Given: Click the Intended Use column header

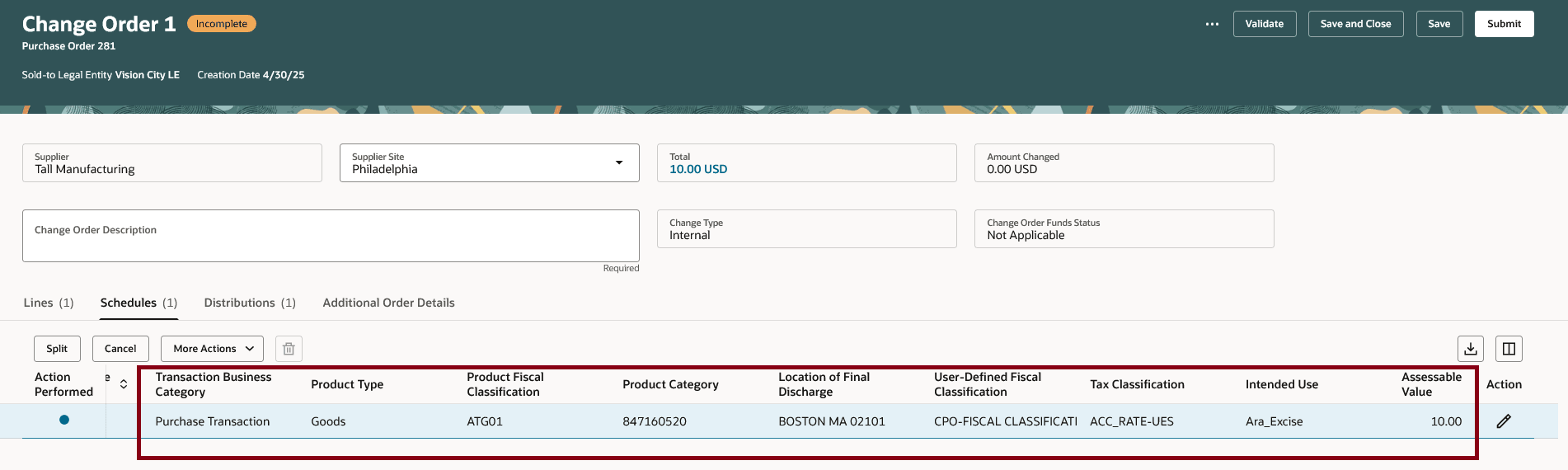Looking at the screenshot, I should (x=1282, y=384).
